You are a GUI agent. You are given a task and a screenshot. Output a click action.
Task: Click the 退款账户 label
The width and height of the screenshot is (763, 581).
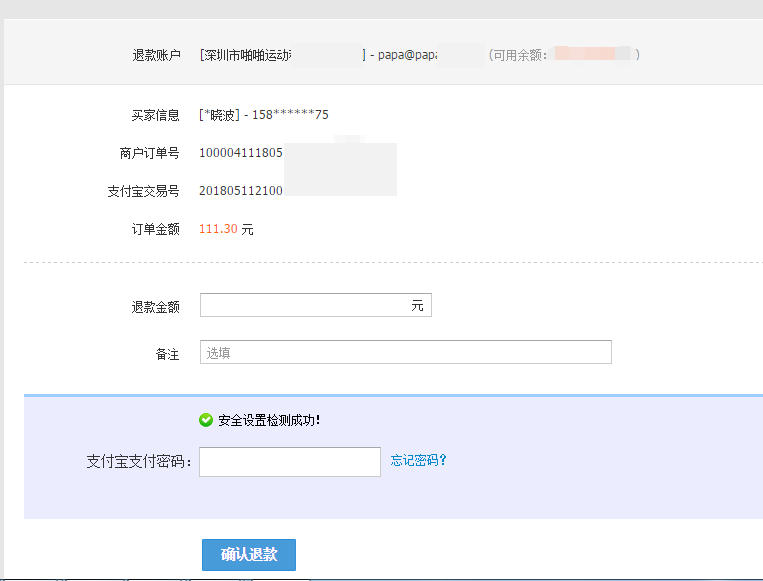pyautogui.click(x=156, y=55)
